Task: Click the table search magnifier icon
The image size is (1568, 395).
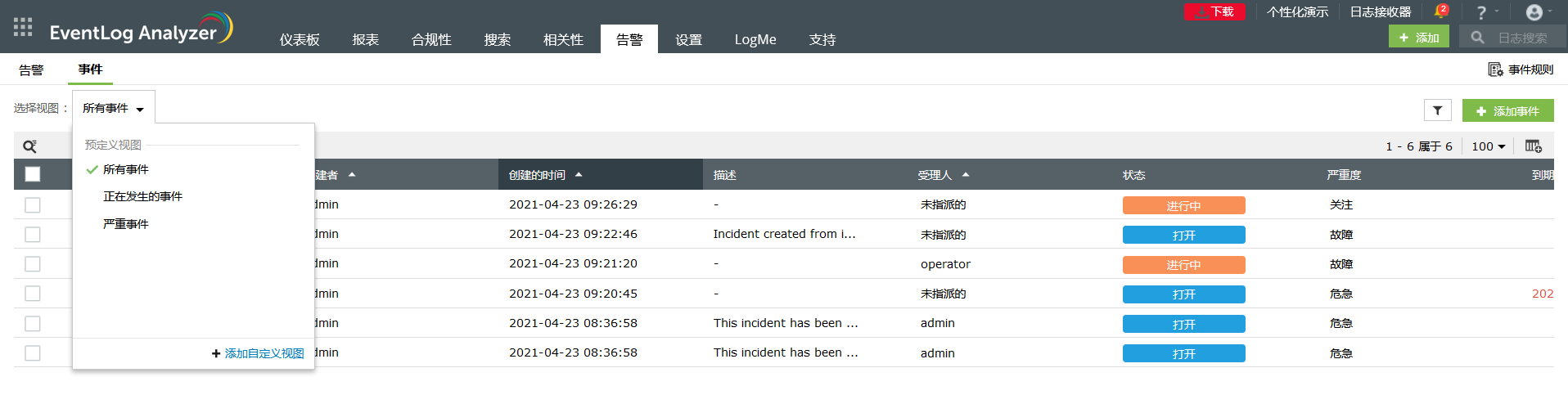Action: [29, 146]
